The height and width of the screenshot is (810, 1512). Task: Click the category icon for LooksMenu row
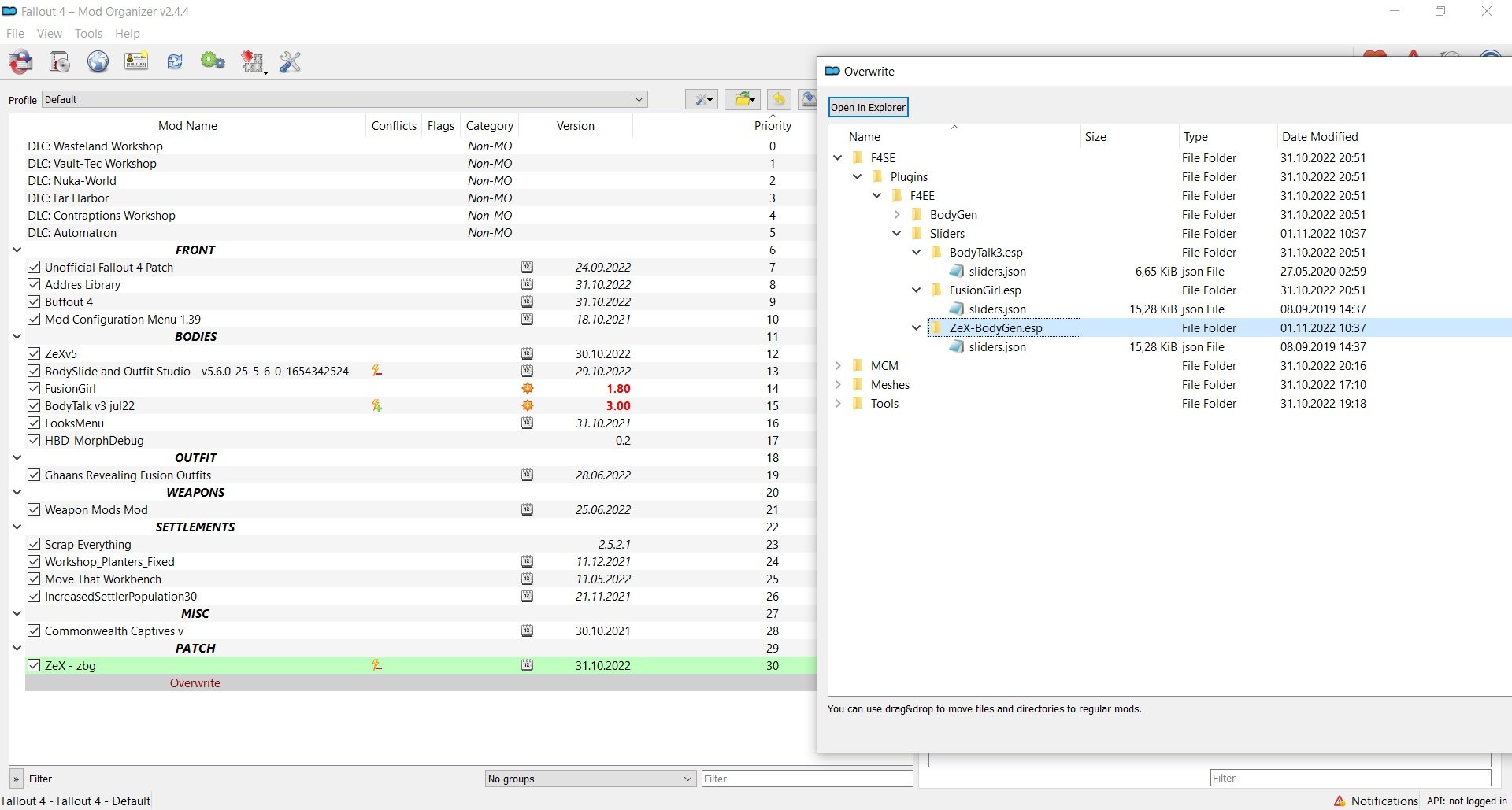click(x=528, y=423)
